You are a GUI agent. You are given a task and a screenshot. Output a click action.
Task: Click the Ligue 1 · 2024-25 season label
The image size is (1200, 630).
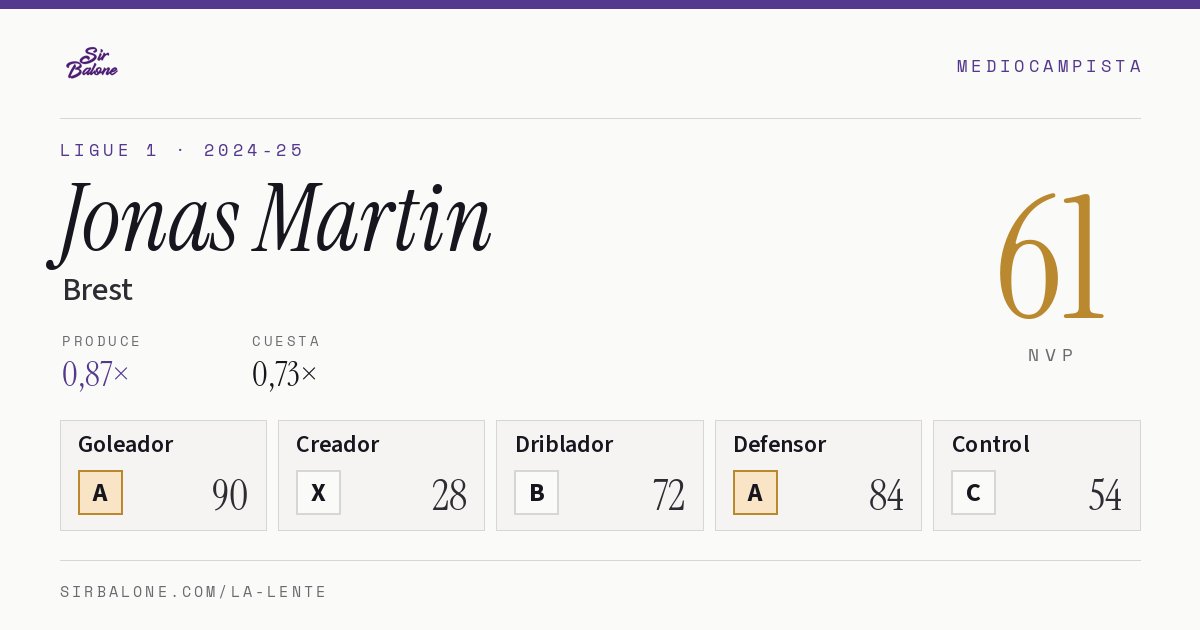click(x=182, y=150)
